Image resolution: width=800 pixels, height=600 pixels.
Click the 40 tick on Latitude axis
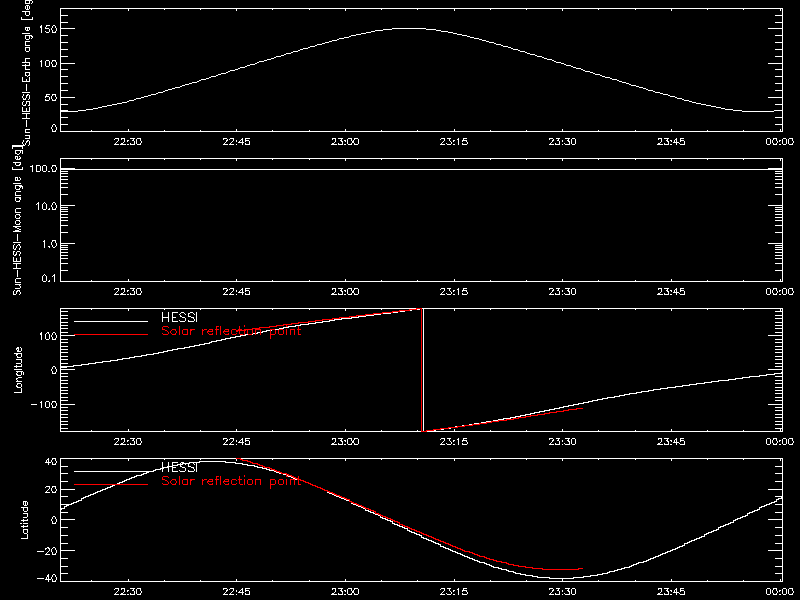coord(51,462)
